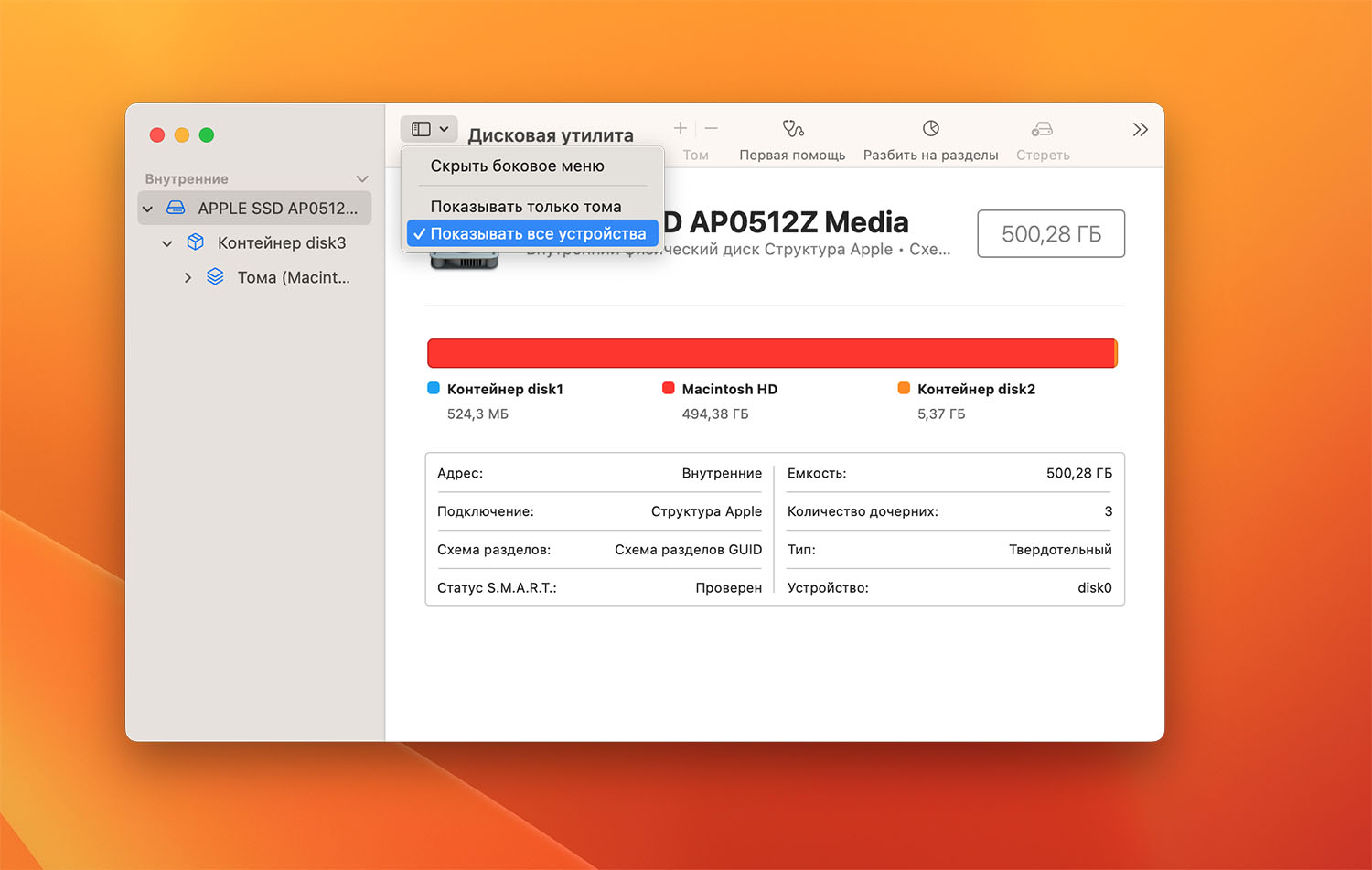
Task: Select the Тома (Macint... sidebar item
Action: [x=293, y=277]
